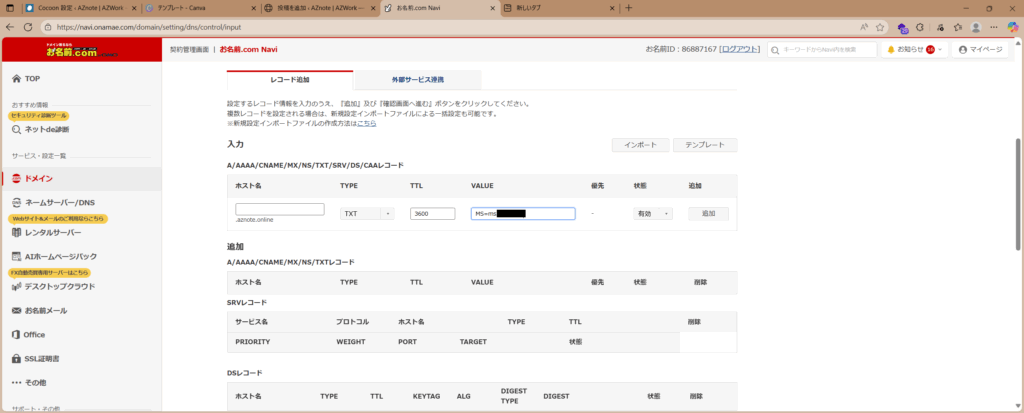Image resolution: width=1024 pixels, height=413 pixels.
Task: Click the テンプレート button
Action: (704, 145)
